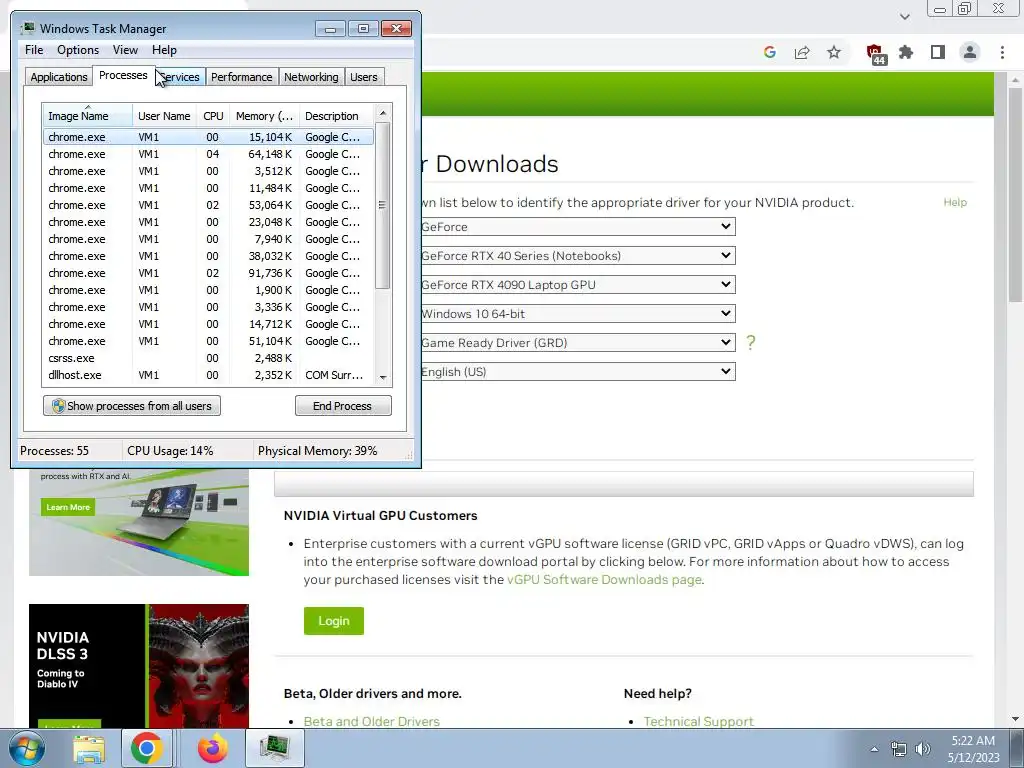Click the Help link on NVIDIA page
The height and width of the screenshot is (768, 1024).
(955, 202)
